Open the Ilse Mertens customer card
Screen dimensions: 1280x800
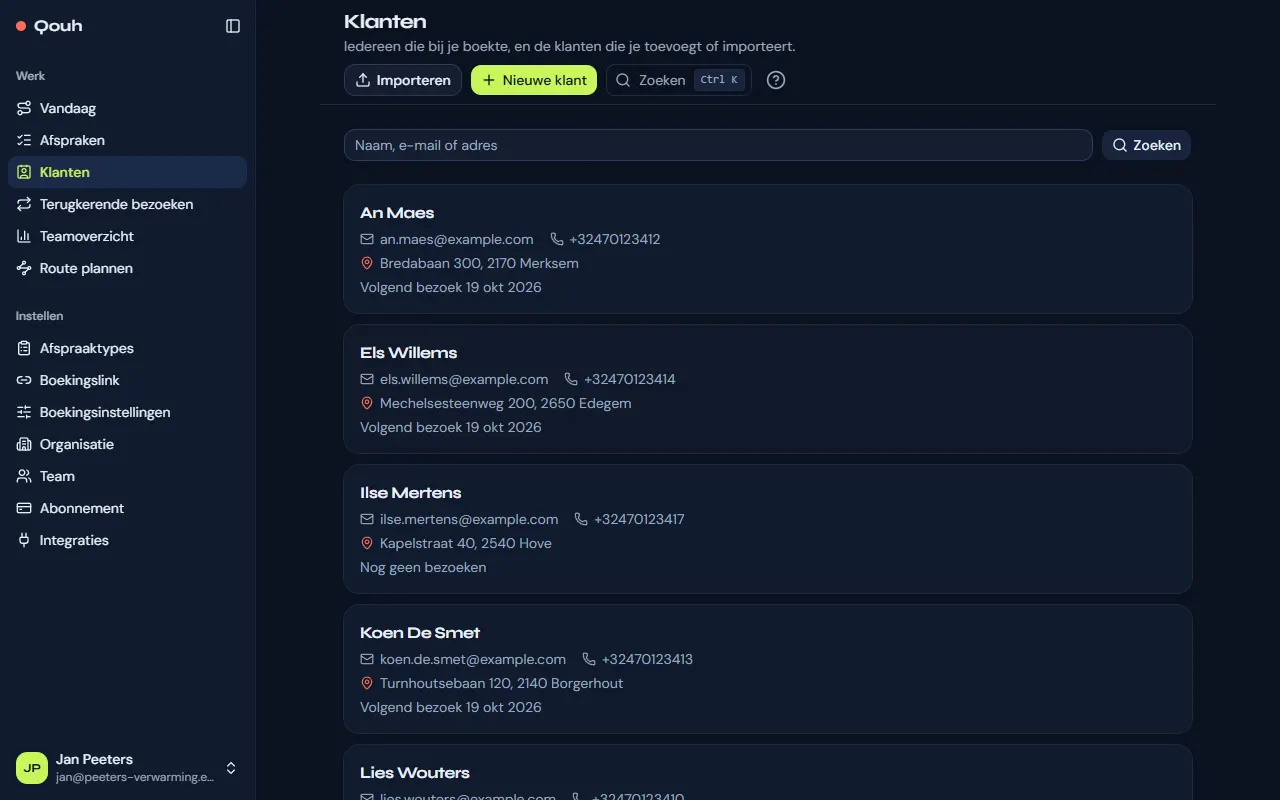(x=768, y=529)
